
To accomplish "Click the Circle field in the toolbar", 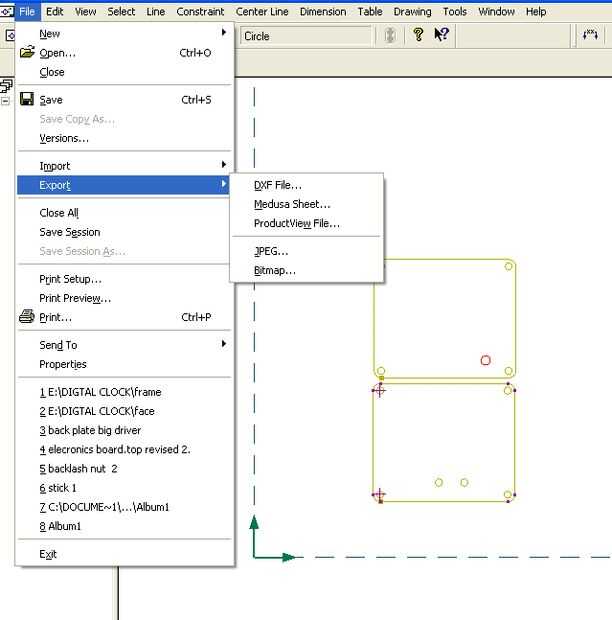I will [x=305, y=36].
